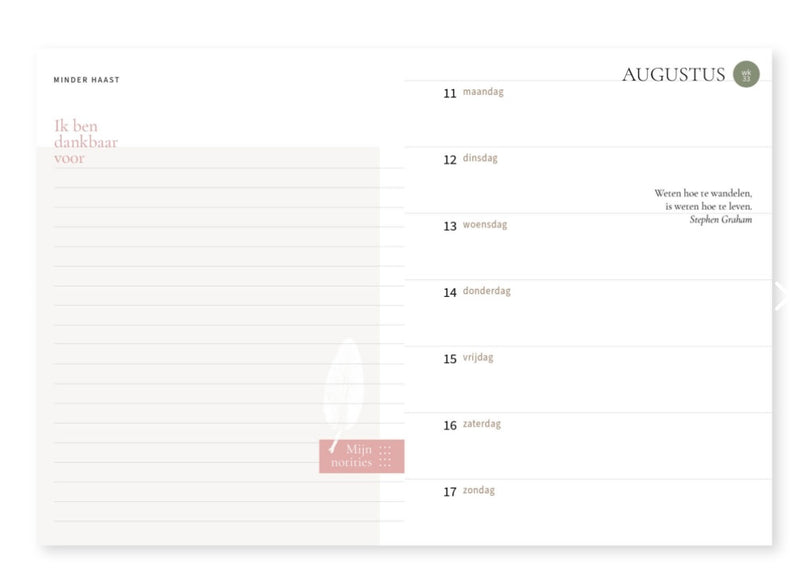Select the 17 zondag day row
The width and height of the screenshot is (800, 585).
tap(588, 512)
